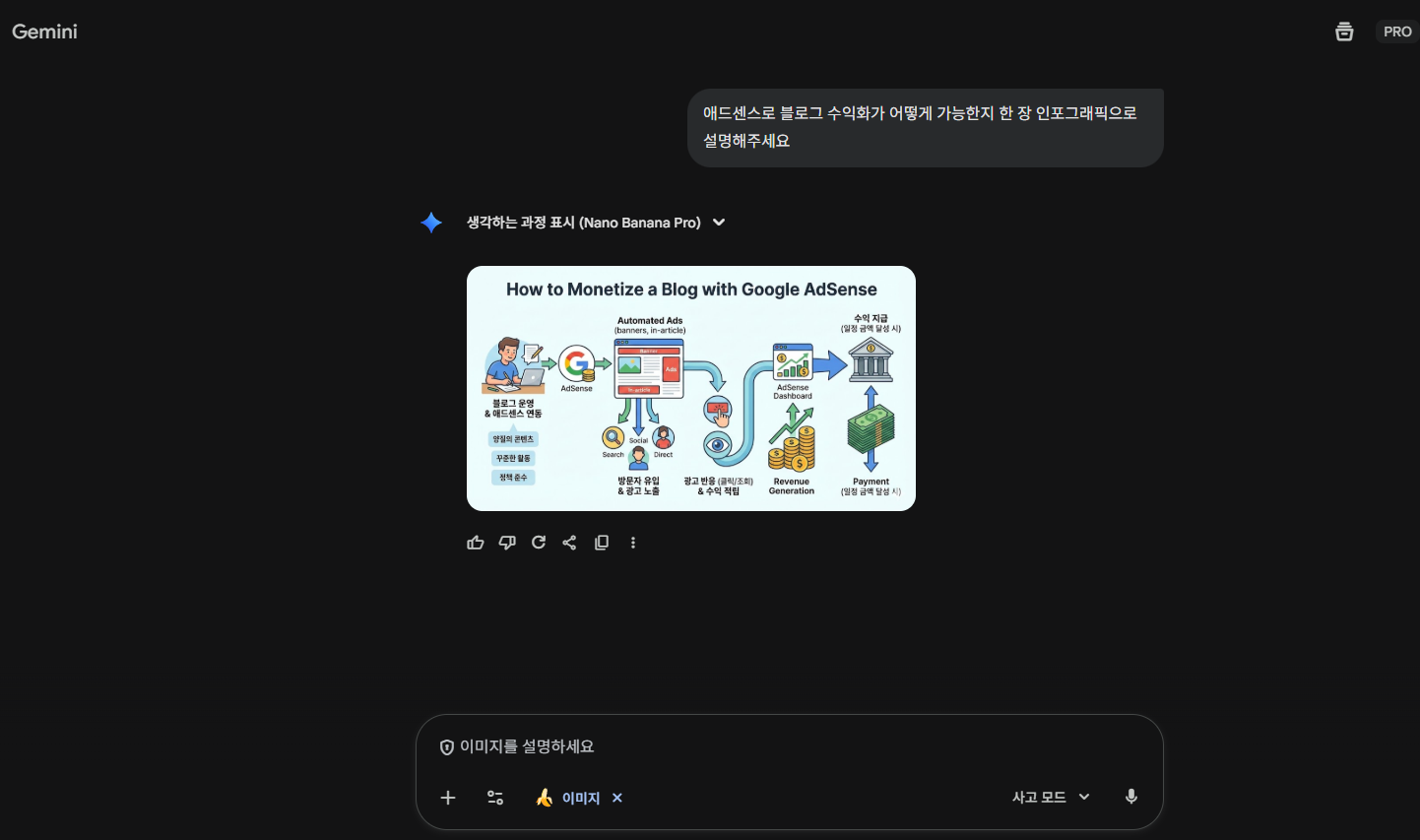Like the response with thumbs up
The width and height of the screenshot is (1420, 840).
[x=476, y=543]
